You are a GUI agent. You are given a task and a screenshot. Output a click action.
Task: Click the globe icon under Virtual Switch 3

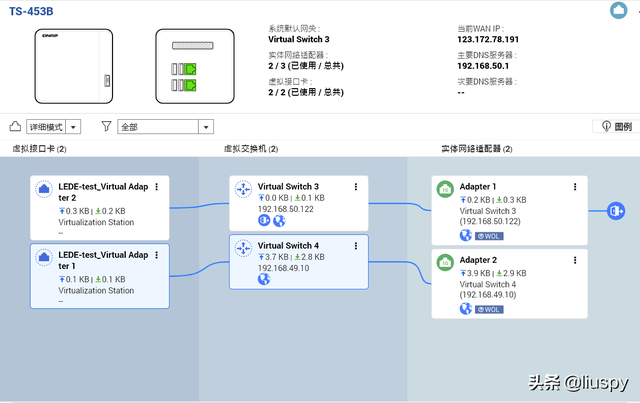click(279, 220)
